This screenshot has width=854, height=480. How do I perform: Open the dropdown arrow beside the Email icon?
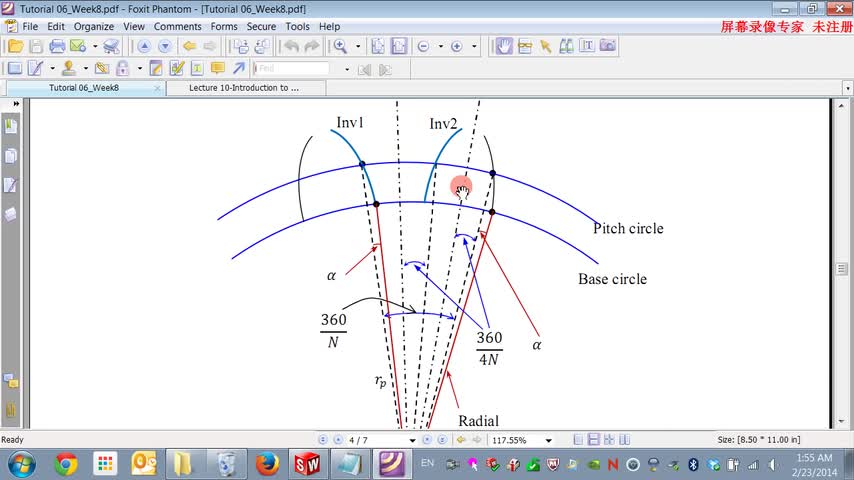coord(95,46)
